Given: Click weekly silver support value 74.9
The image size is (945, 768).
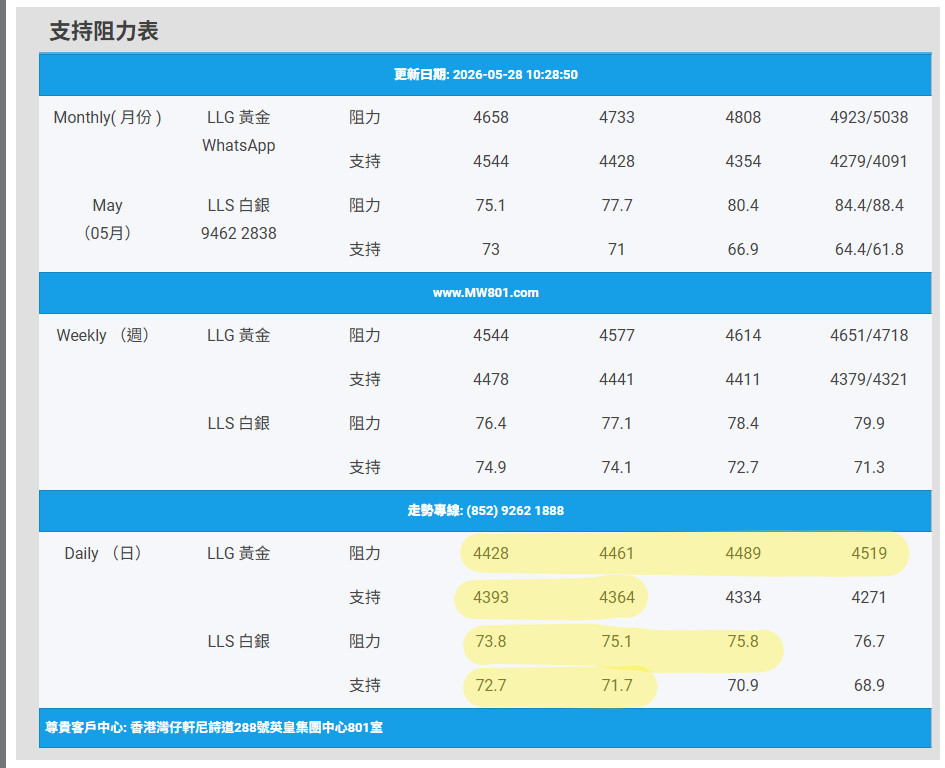Looking at the screenshot, I should point(491,467).
